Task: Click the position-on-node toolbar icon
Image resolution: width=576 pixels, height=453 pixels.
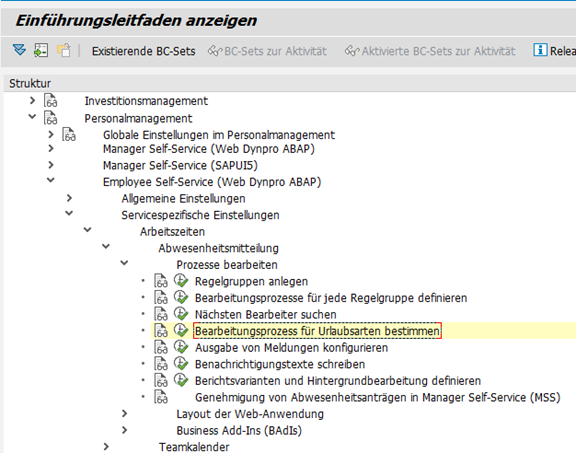Action: (41, 50)
